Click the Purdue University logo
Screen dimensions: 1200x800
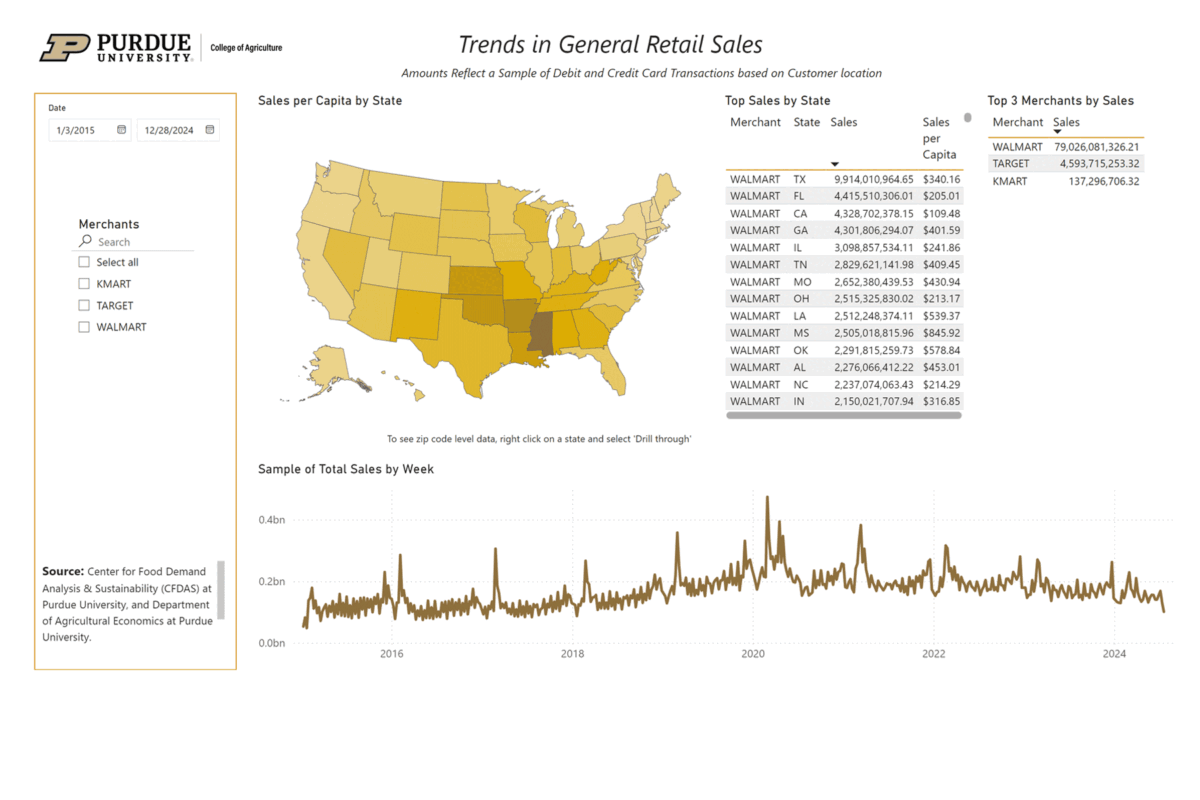click(116, 47)
